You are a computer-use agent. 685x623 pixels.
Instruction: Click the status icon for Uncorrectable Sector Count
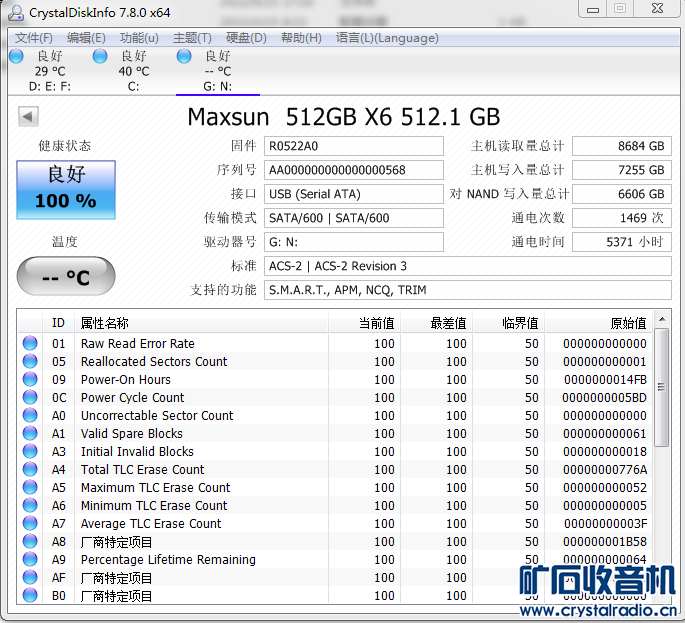[30, 415]
